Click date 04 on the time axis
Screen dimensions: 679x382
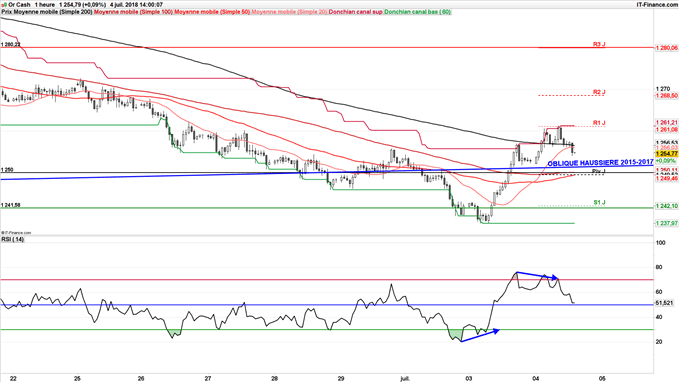tap(536, 378)
